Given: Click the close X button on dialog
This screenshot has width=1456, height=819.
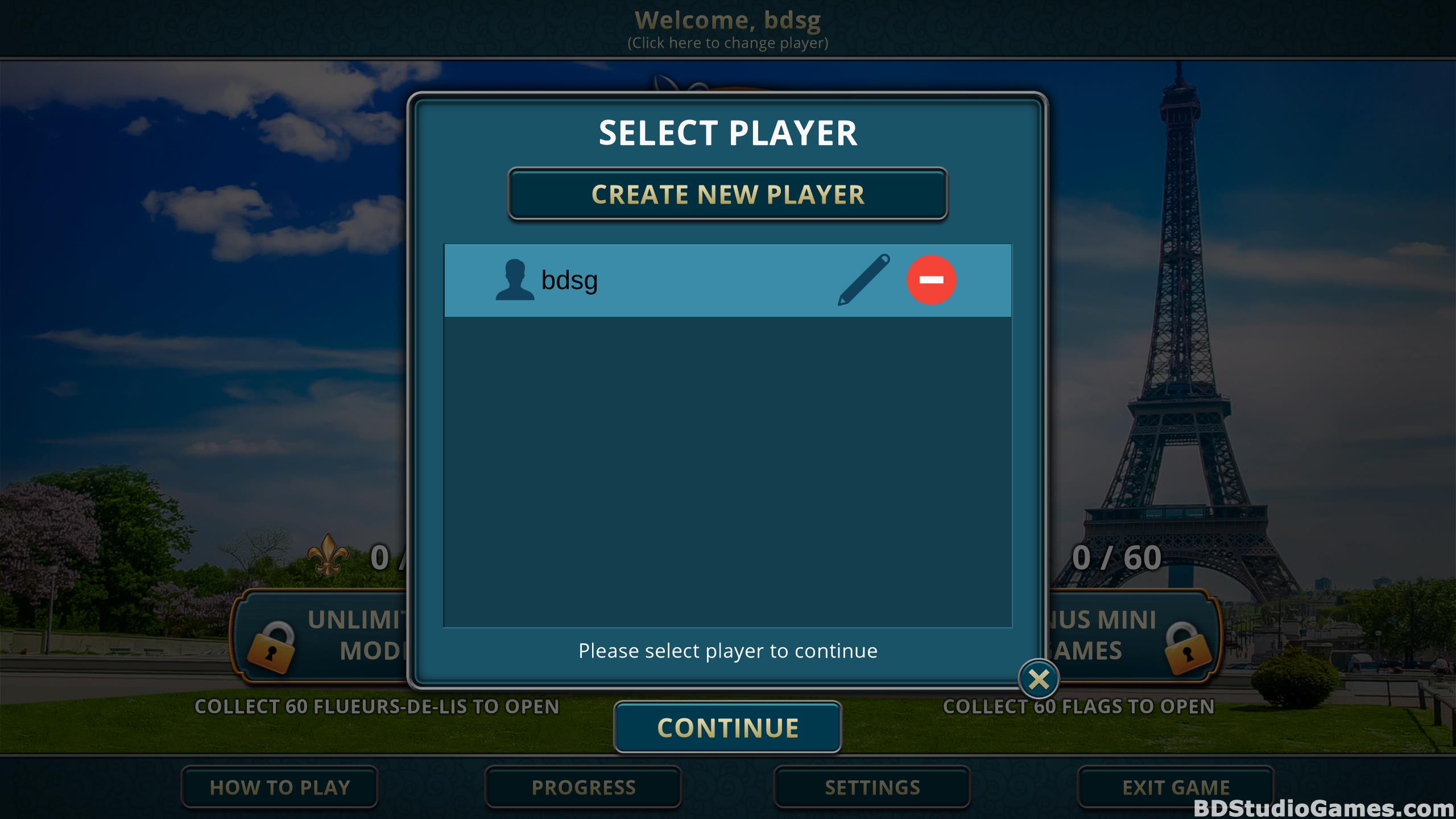Looking at the screenshot, I should pyautogui.click(x=1039, y=679).
